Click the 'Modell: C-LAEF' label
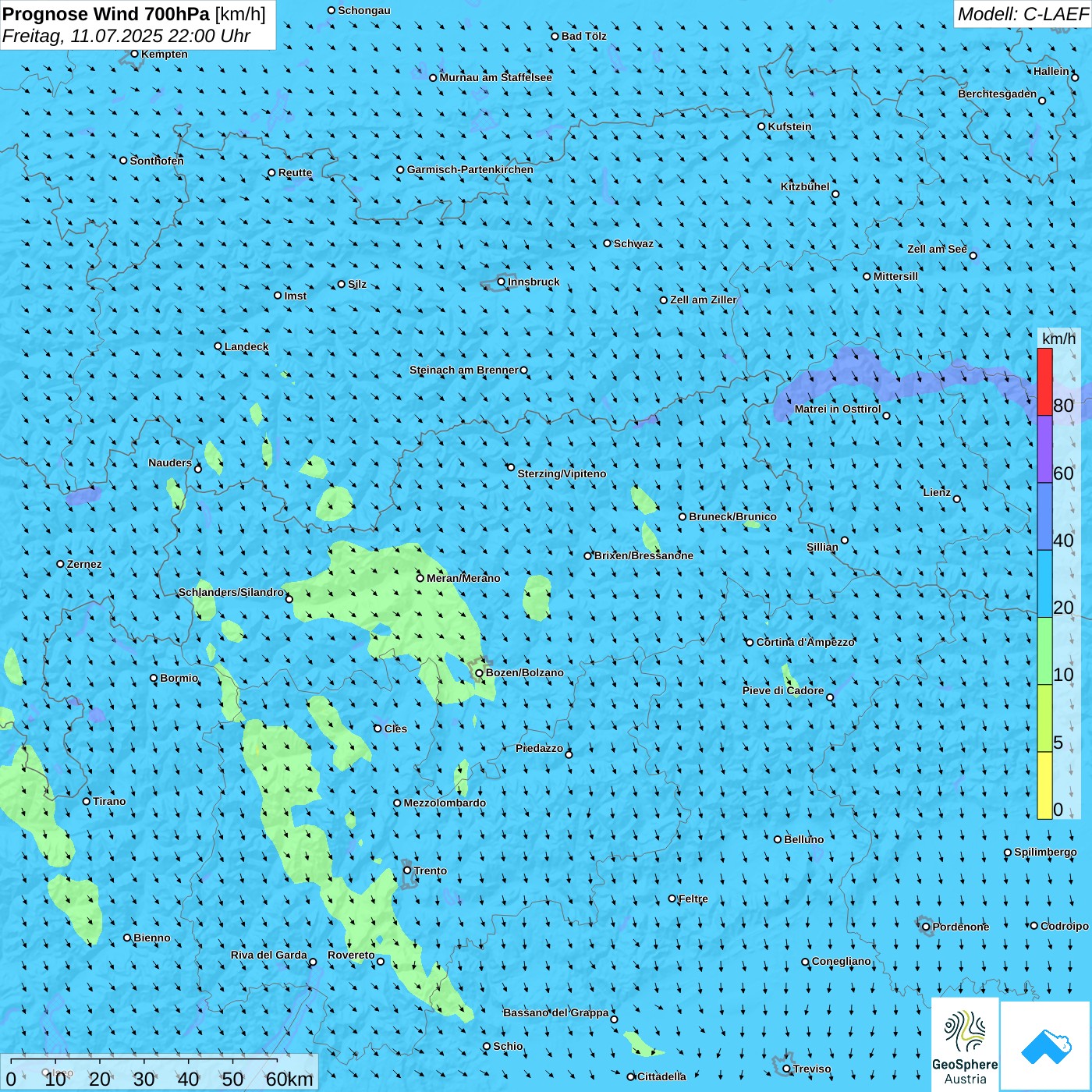 [x=1022, y=14]
